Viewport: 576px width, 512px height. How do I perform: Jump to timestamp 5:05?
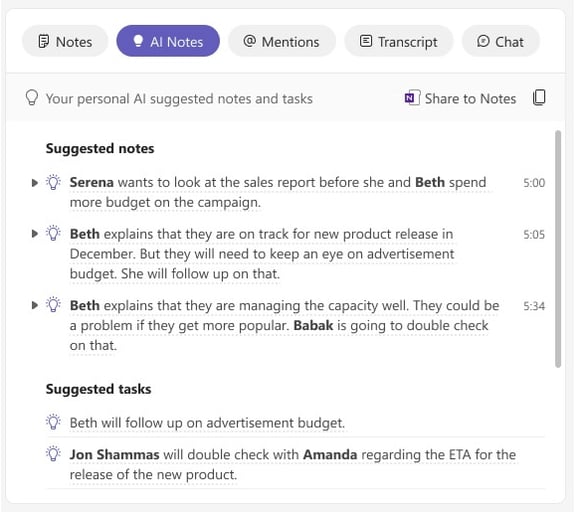tap(534, 234)
